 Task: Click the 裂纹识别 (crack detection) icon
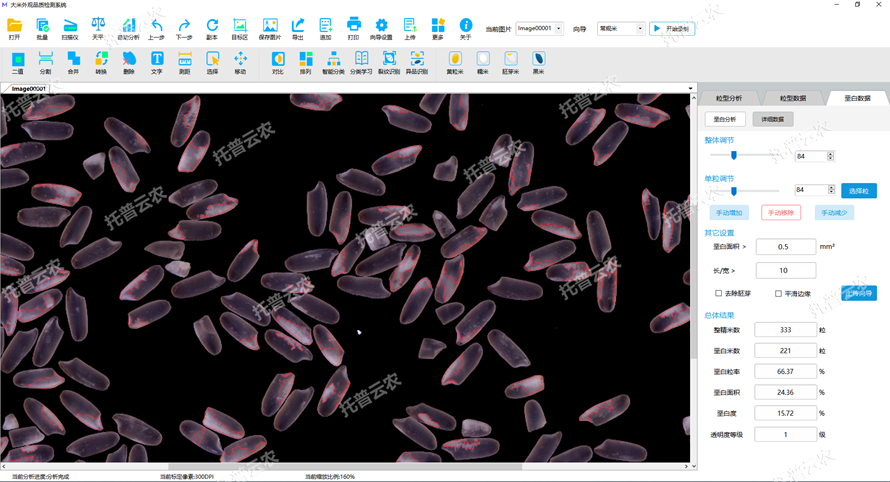pos(389,63)
